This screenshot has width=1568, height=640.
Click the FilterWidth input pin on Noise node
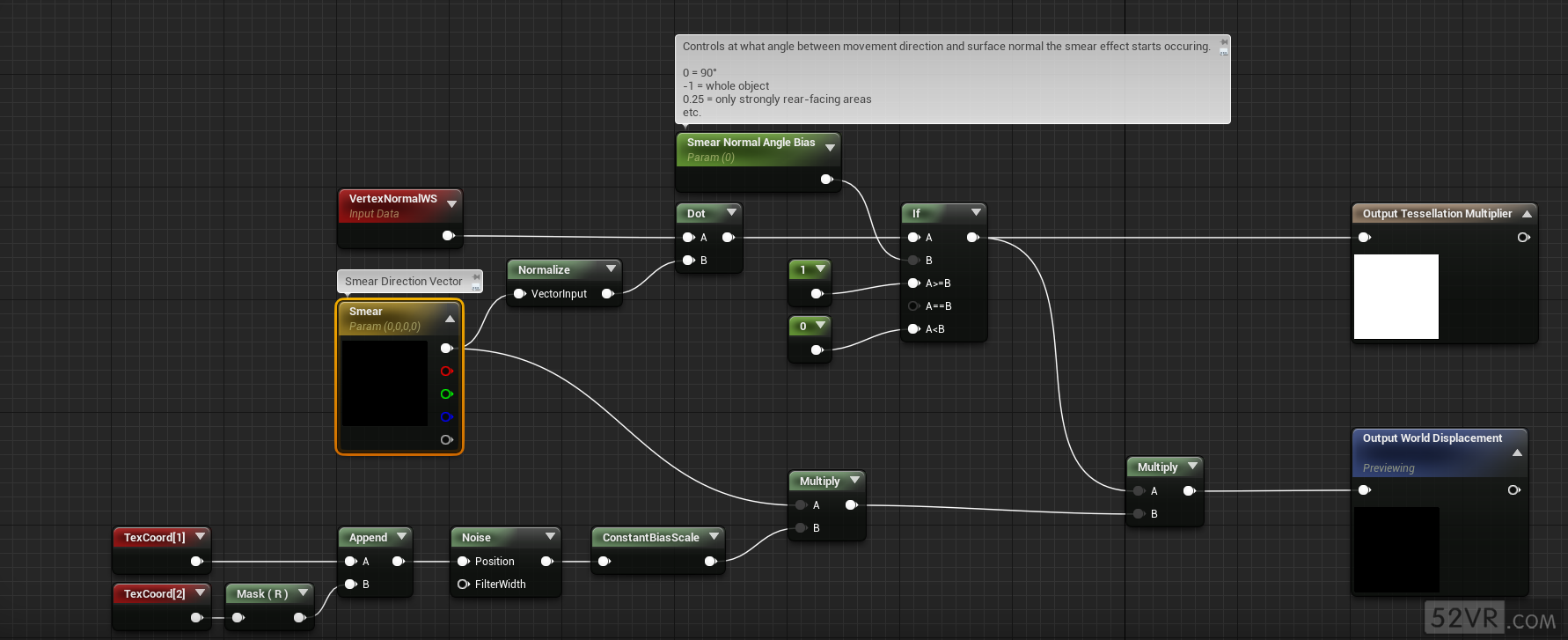(x=463, y=585)
